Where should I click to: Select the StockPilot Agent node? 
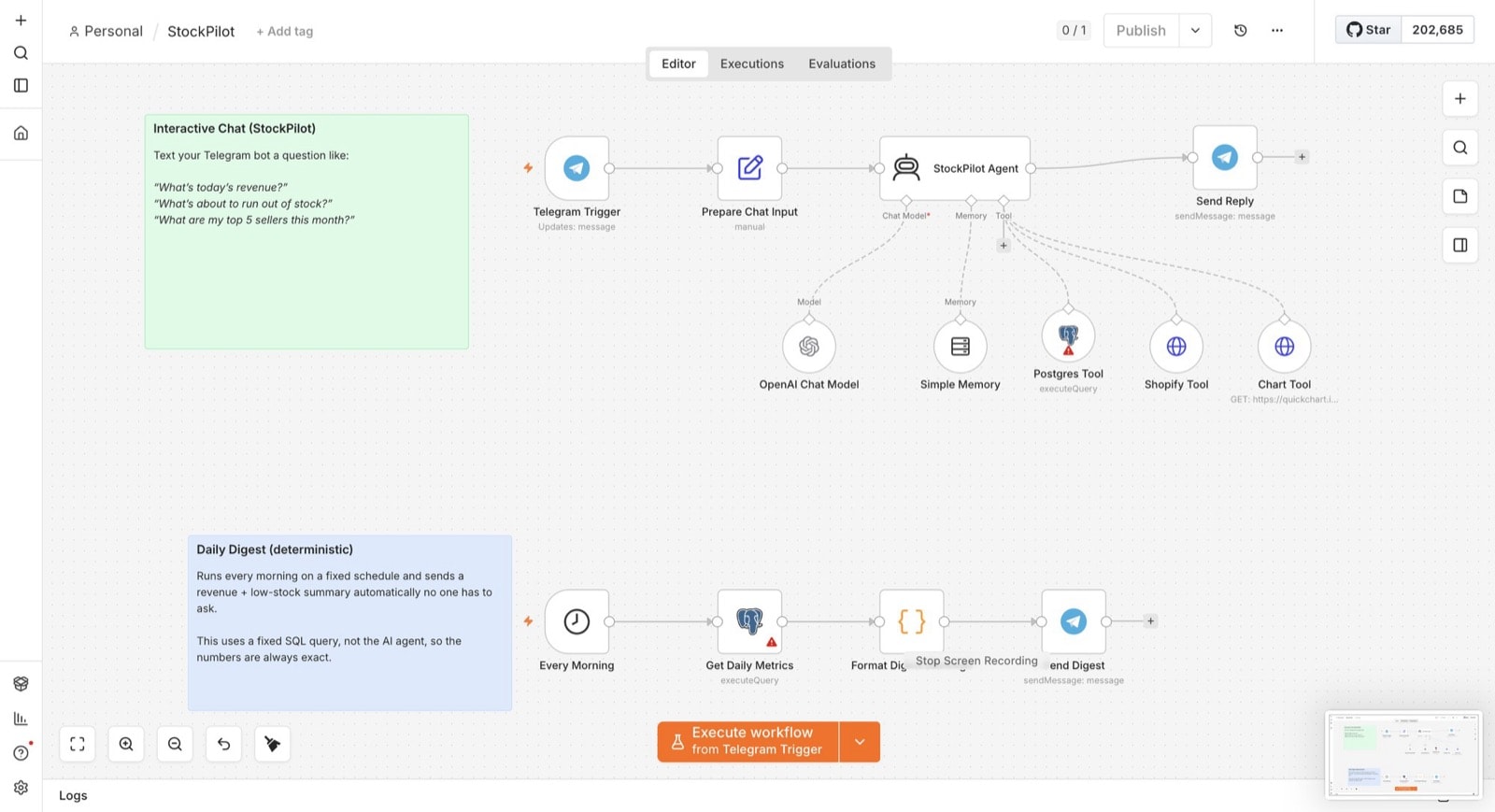click(x=955, y=168)
